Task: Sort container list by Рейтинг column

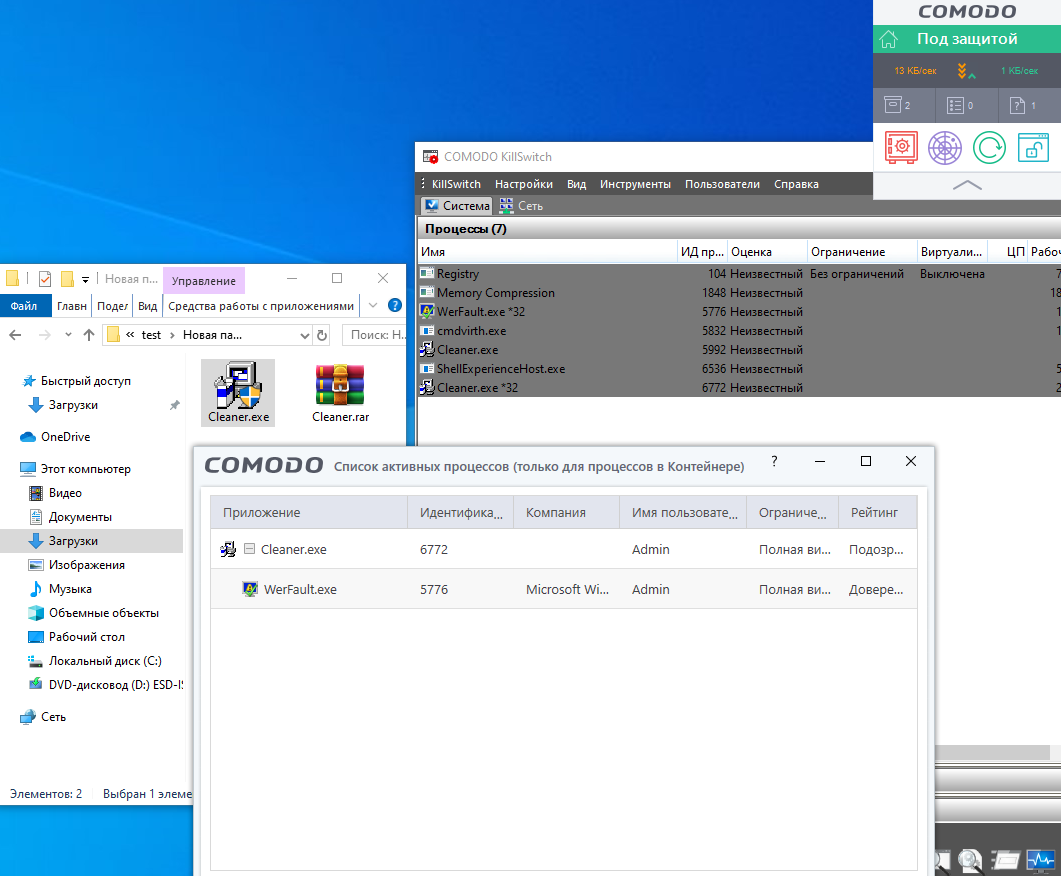Action: tap(878, 512)
